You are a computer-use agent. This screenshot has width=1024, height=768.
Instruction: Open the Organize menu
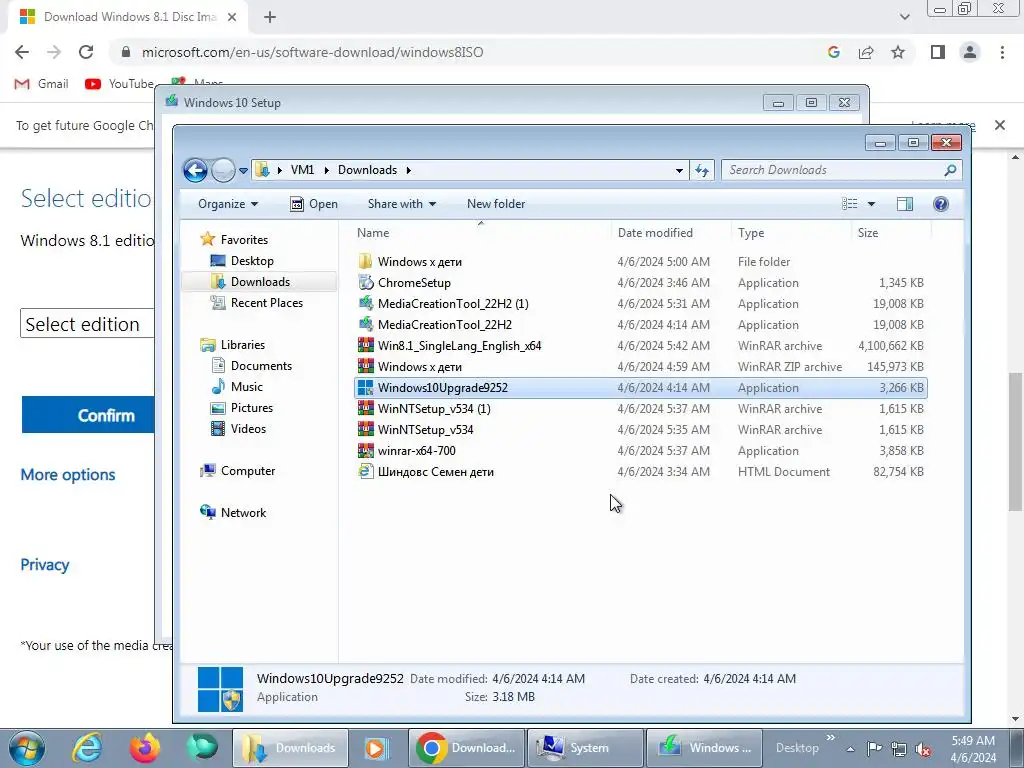point(228,204)
